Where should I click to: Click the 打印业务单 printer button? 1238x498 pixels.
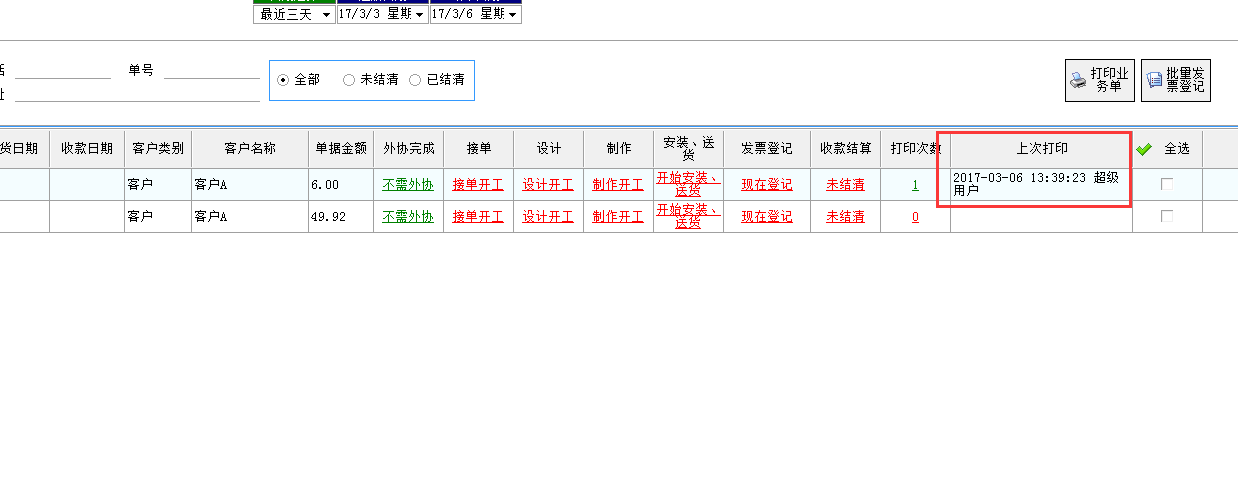click(x=1099, y=80)
